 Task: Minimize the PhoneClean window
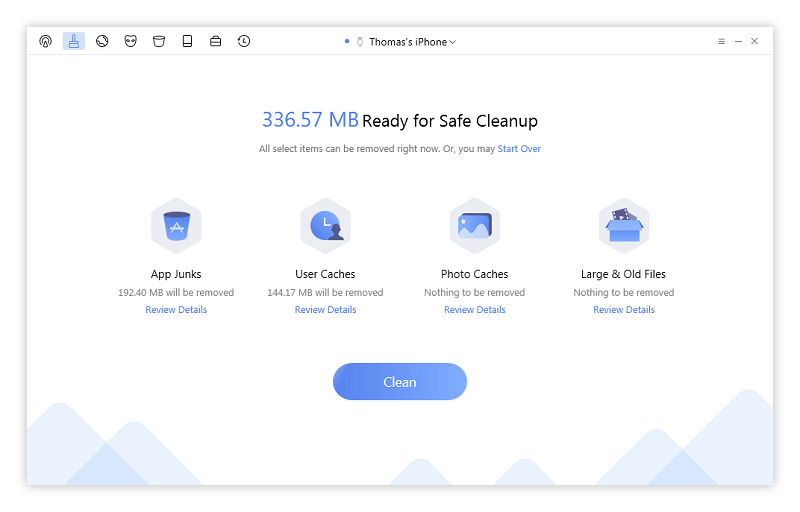pos(738,41)
